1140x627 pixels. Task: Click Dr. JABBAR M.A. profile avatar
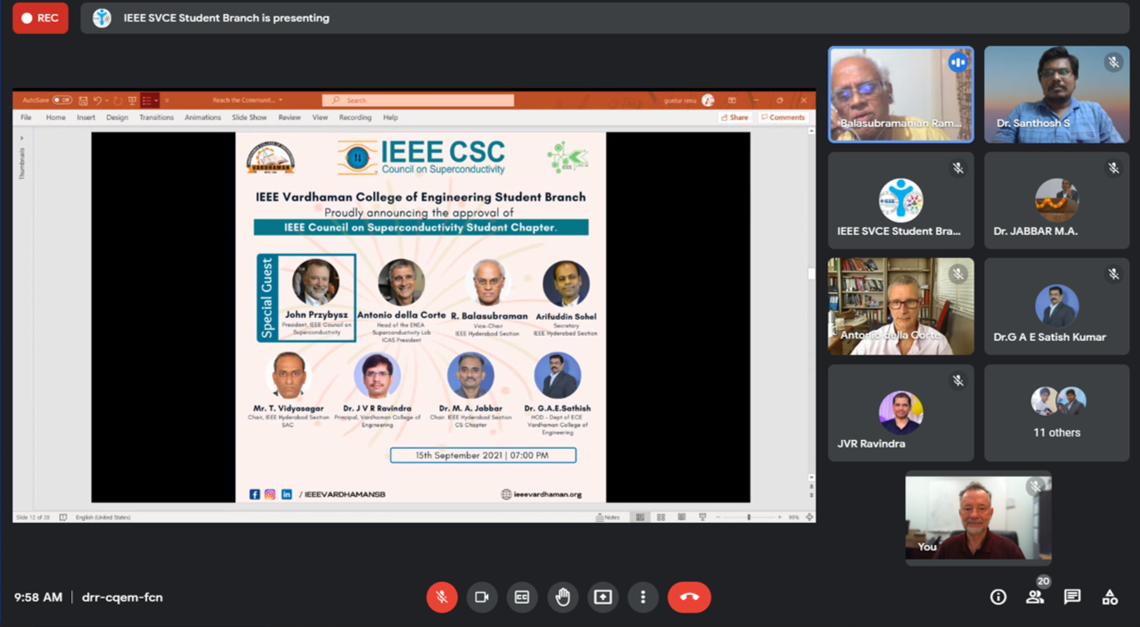click(x=1056, y=200)
